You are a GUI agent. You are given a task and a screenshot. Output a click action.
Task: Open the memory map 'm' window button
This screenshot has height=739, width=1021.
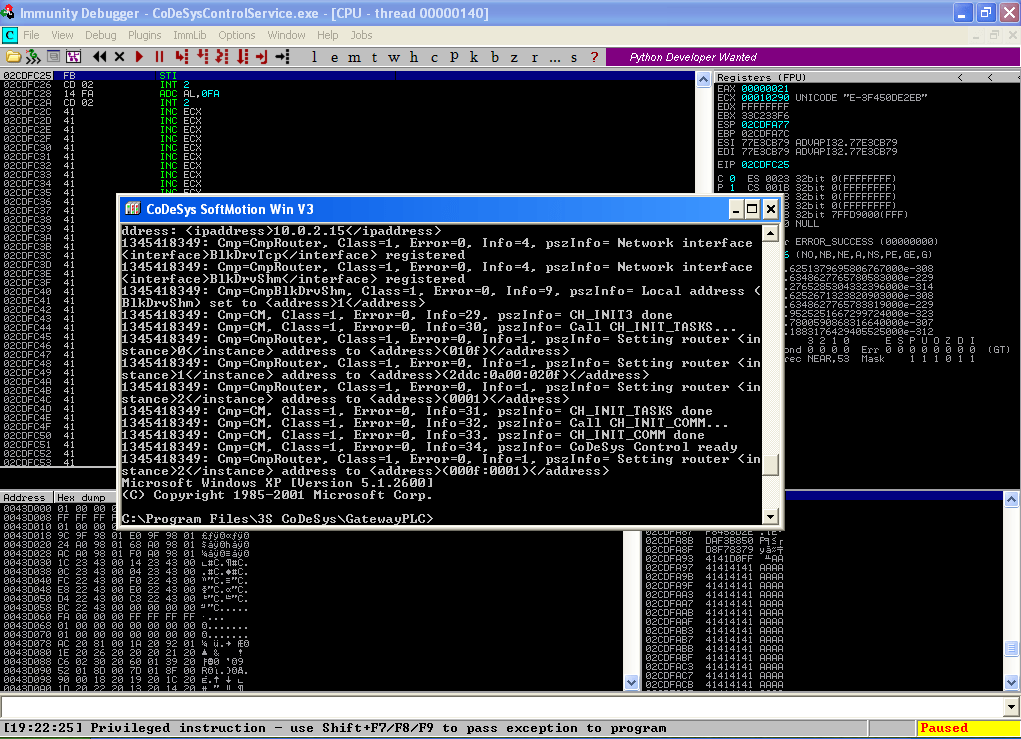355,57
